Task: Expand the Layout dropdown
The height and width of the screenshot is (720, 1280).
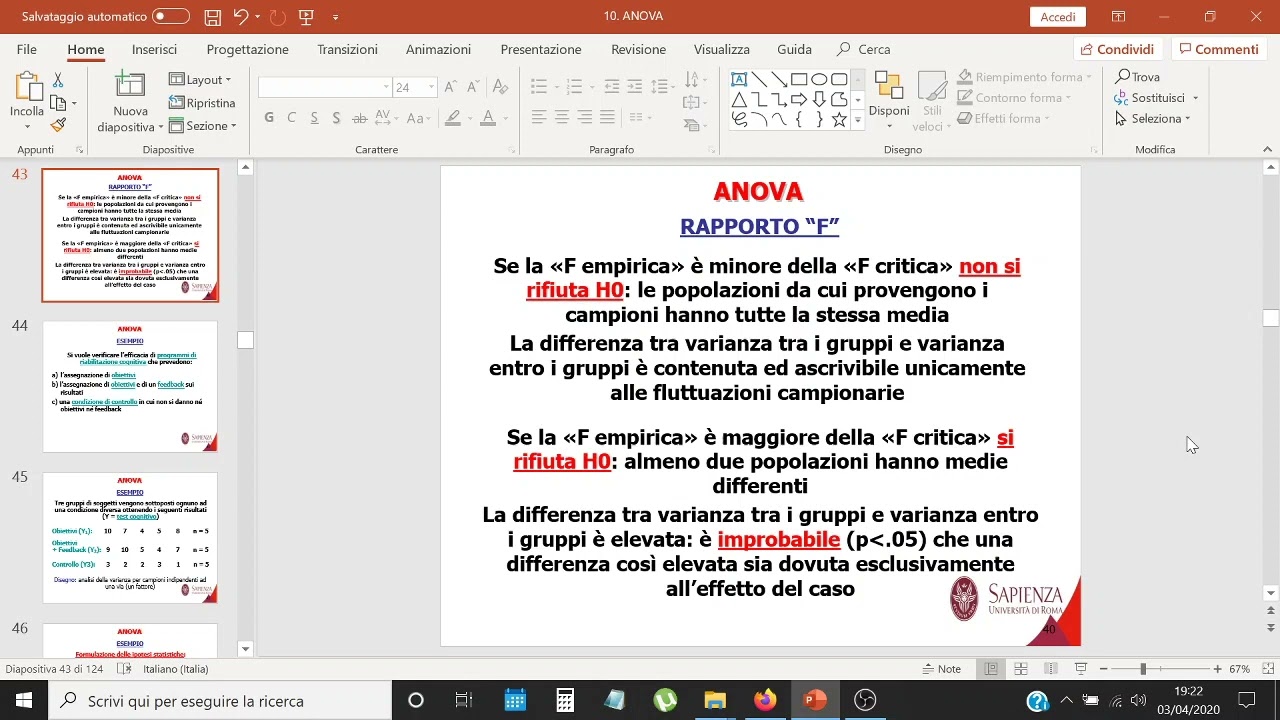Action: 200,80
